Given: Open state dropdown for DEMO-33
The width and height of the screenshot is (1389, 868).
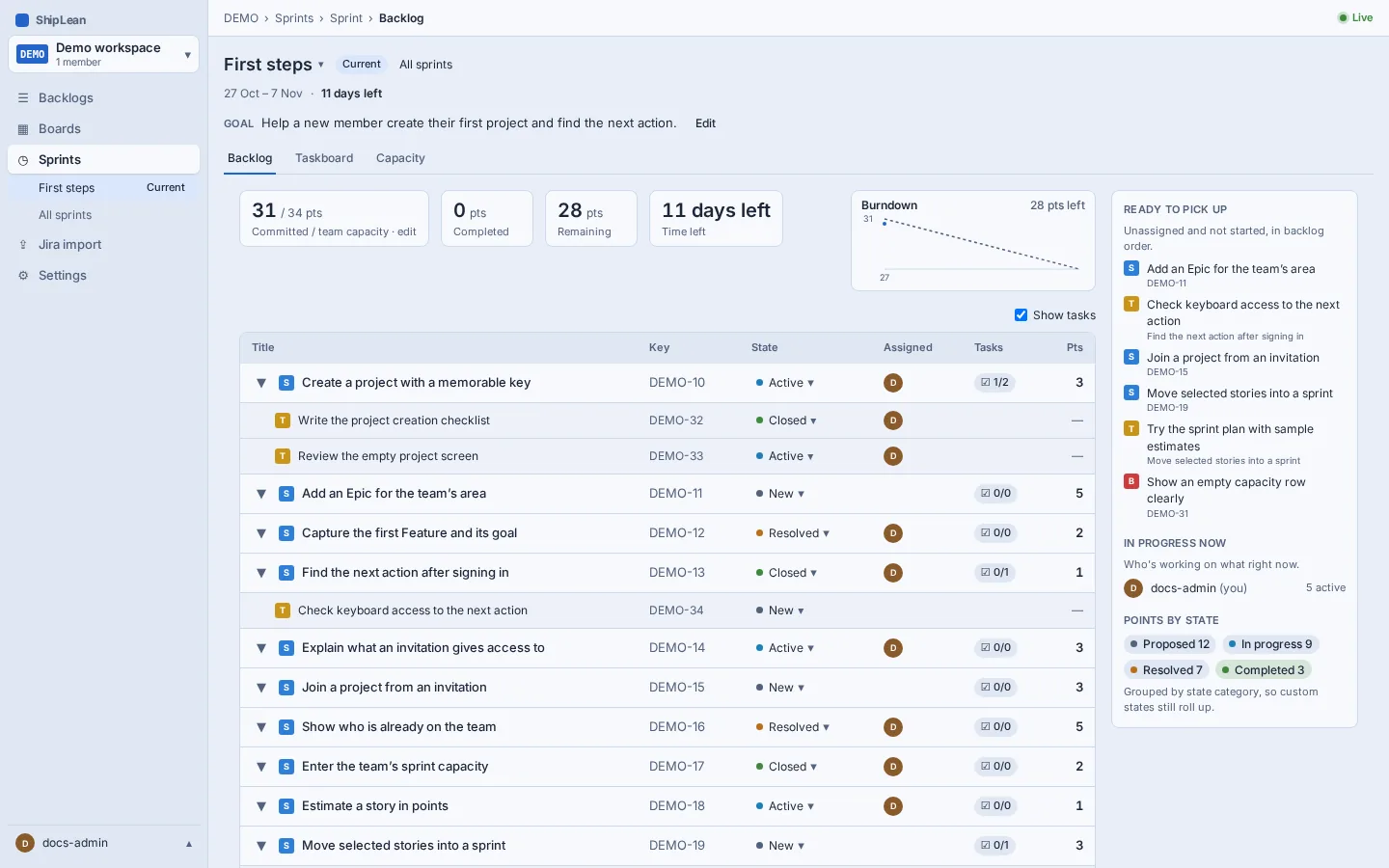Looking at the screenshot, I should point(785,456).
